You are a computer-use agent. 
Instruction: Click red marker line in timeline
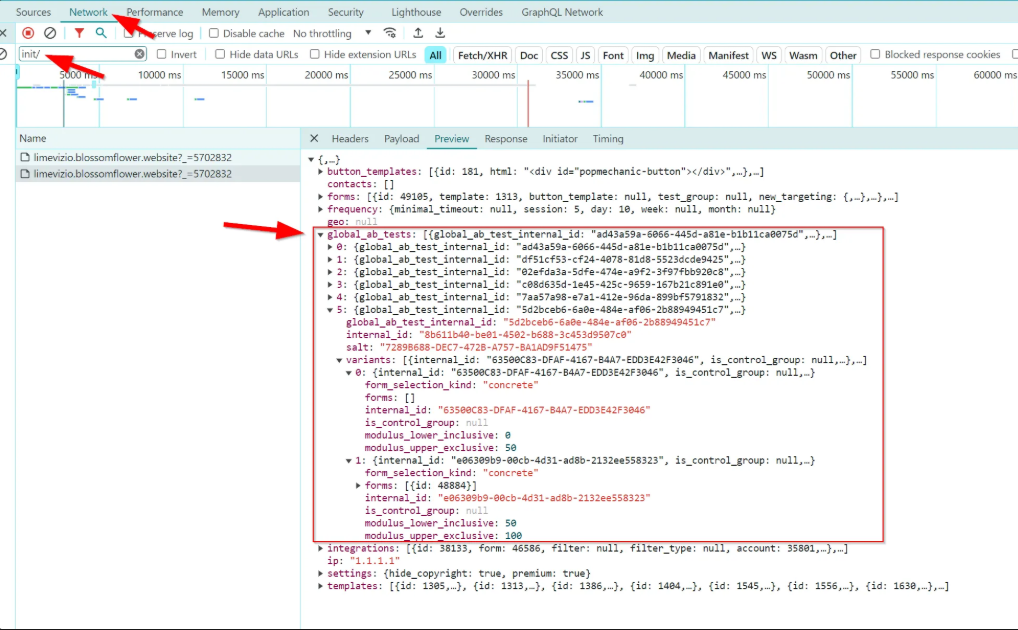(528, 104)
